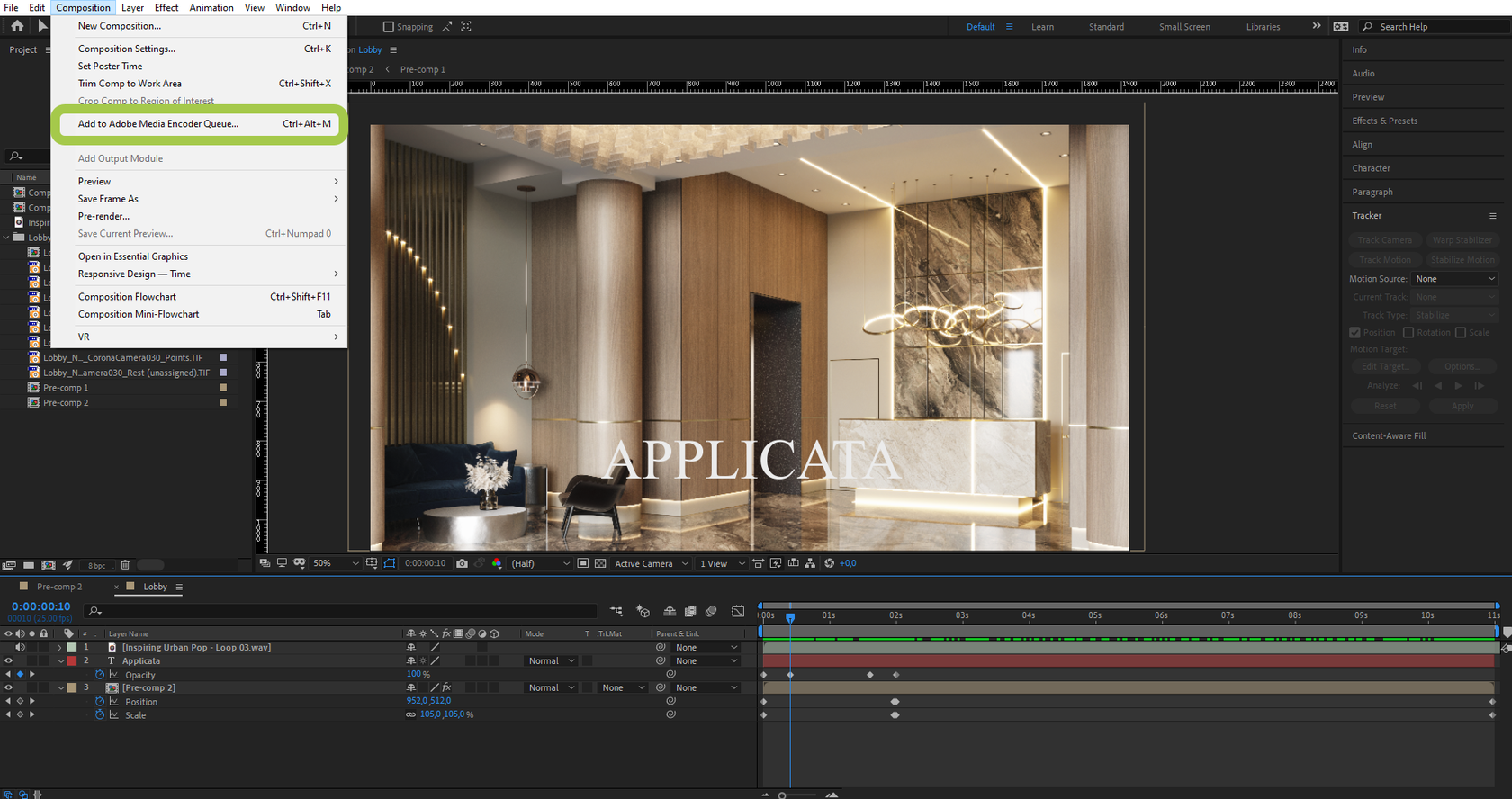Switch to the Learn workspace

(x=1042, y=27)
